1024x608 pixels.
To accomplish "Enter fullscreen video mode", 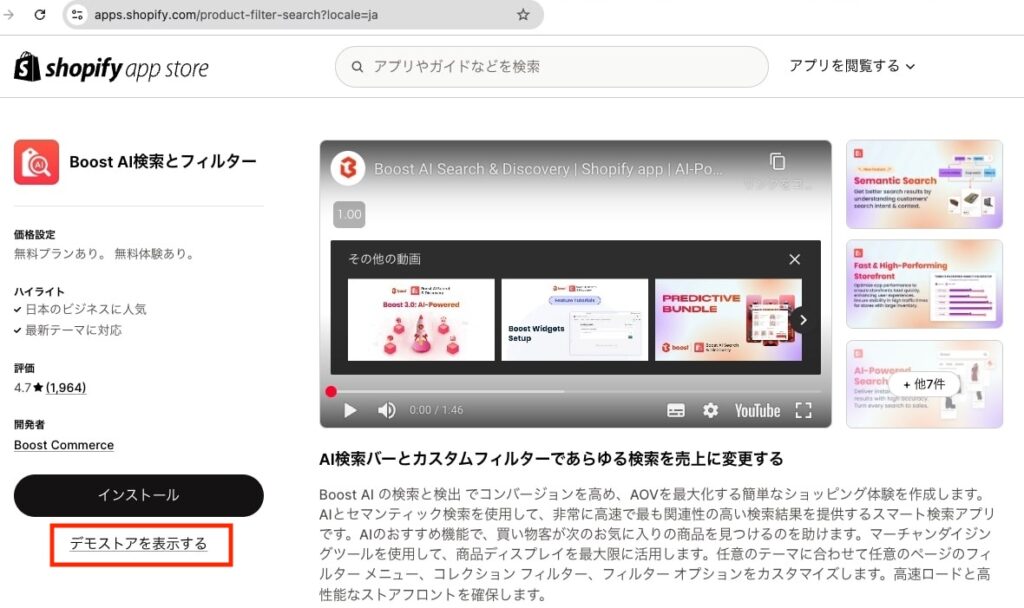I will click(803, 410).
